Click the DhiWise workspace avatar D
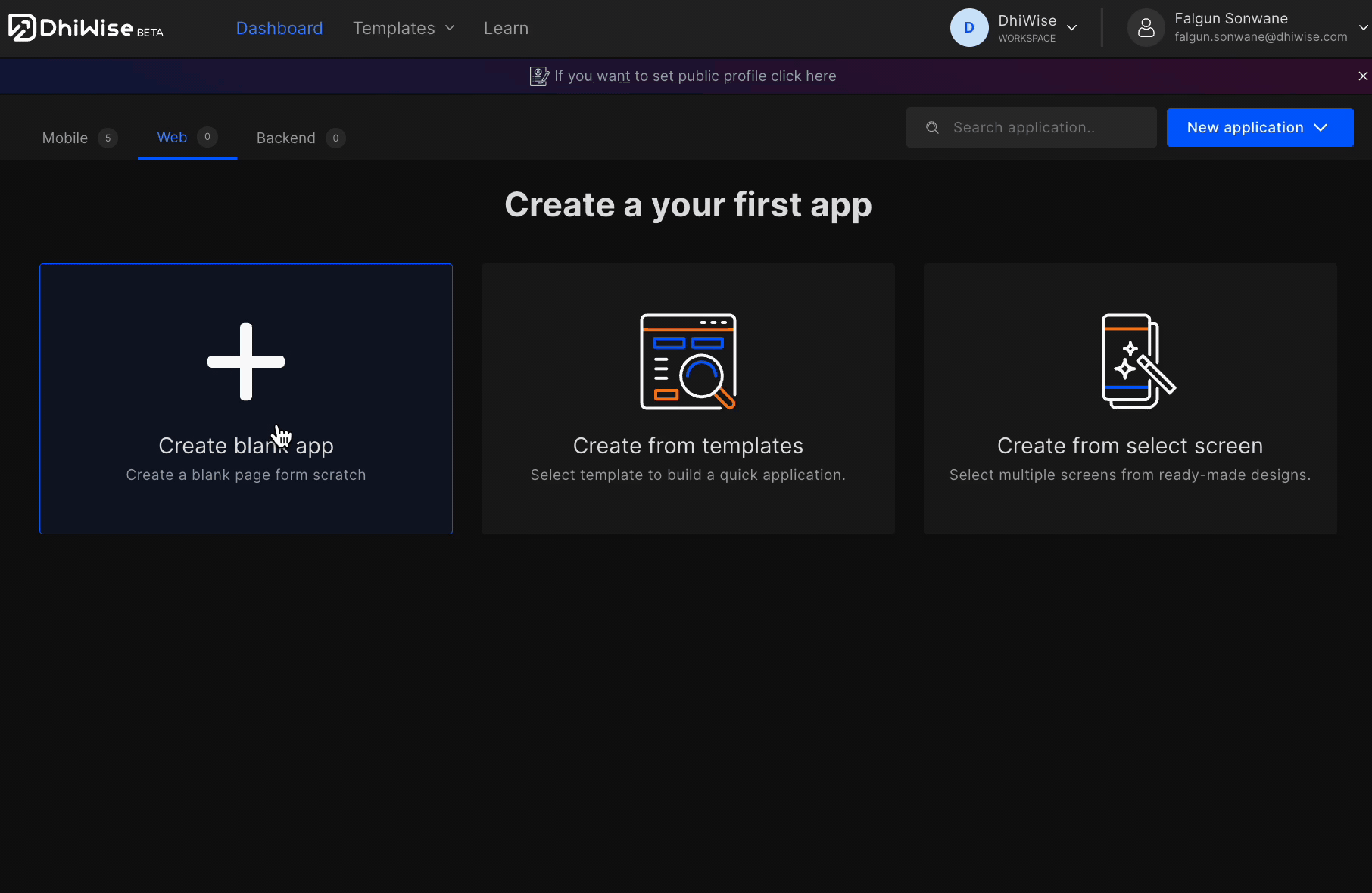 pyautogui.click(x=969, y=28)
